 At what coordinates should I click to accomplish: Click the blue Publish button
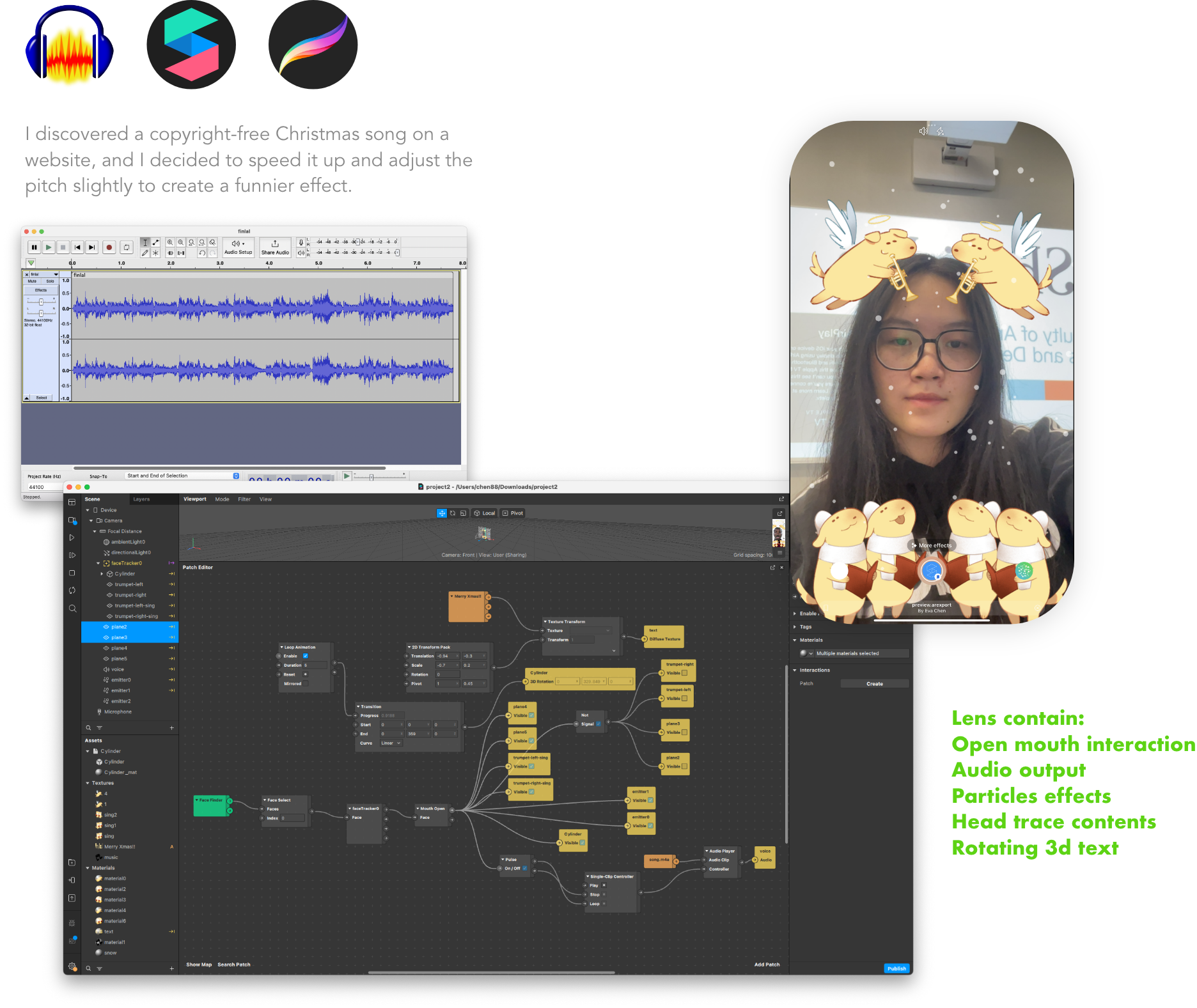(896, 968)
